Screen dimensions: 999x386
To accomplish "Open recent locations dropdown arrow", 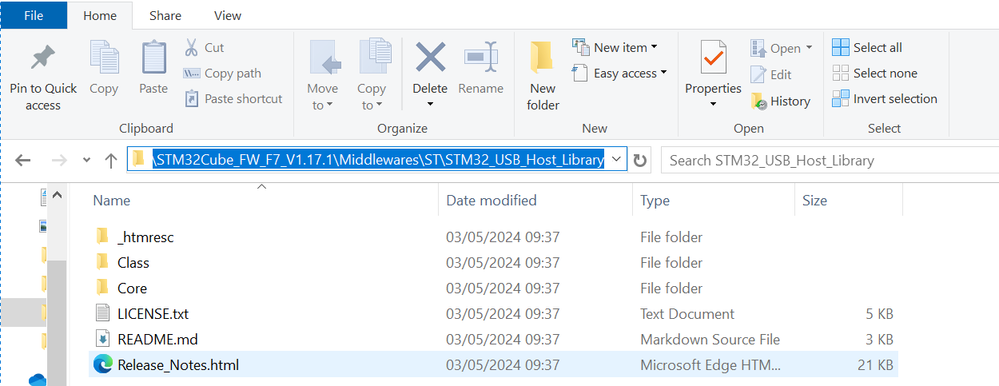I will [x=87, y=161].
